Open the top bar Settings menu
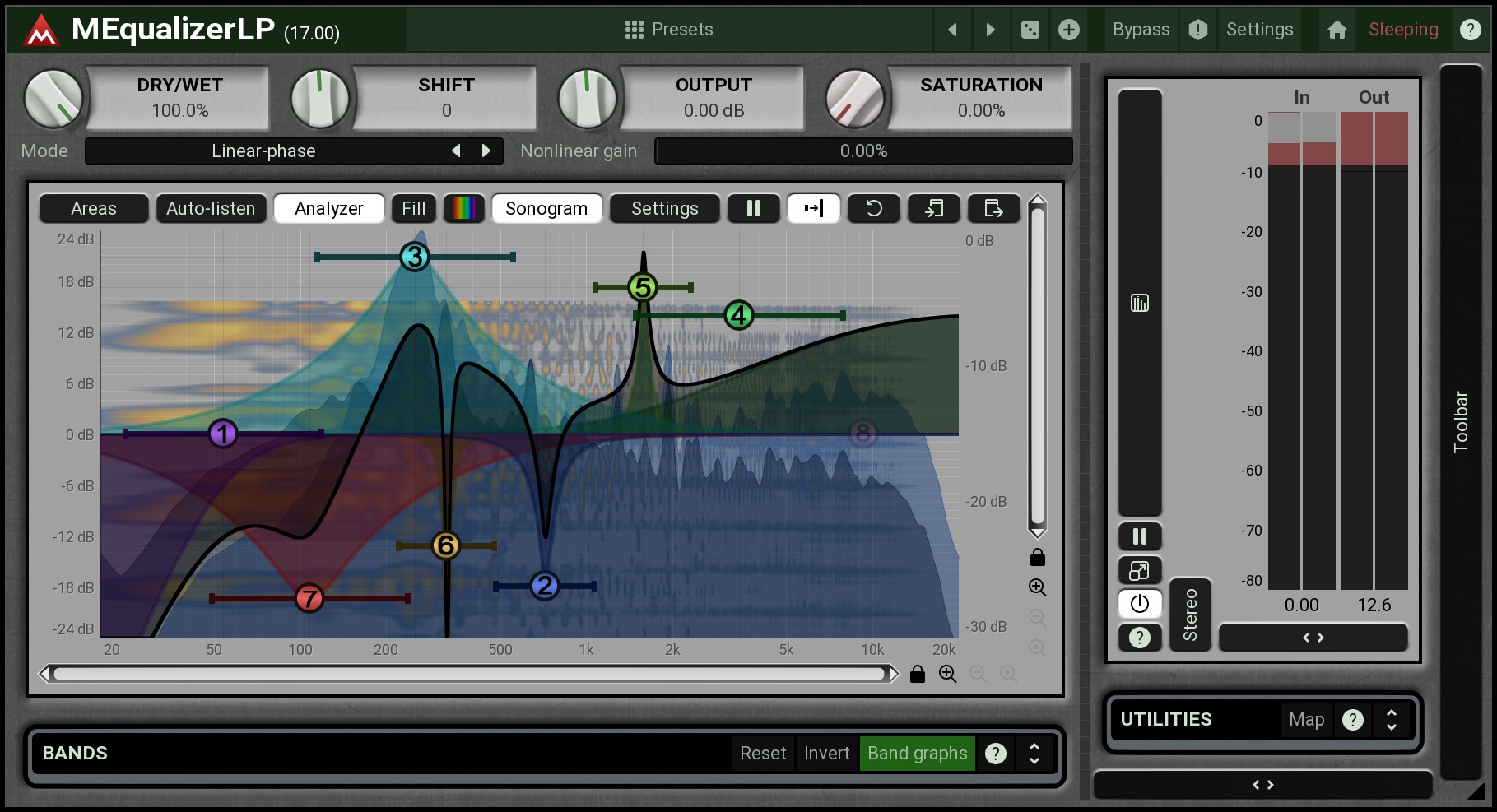 coord(1259,30)
